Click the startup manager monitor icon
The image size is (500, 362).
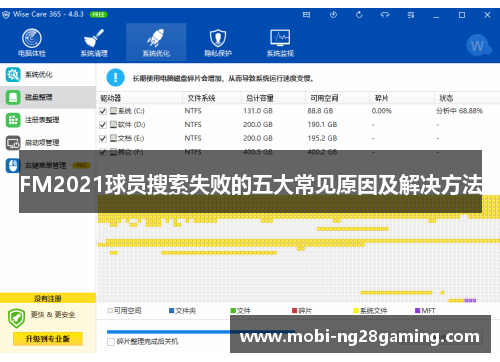(x=13, y=143)
